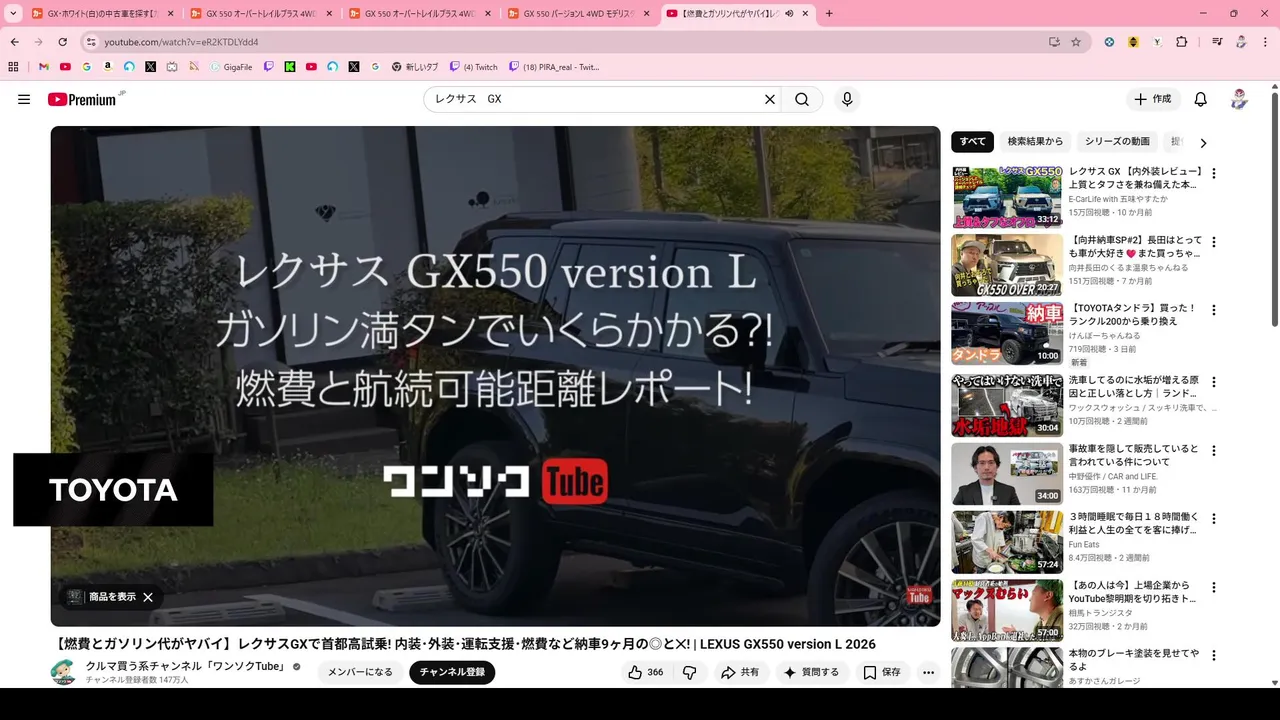1280x720 pixels.
Task: Click the main video player area
Action: pyautogui.click(x=496, y=376)
